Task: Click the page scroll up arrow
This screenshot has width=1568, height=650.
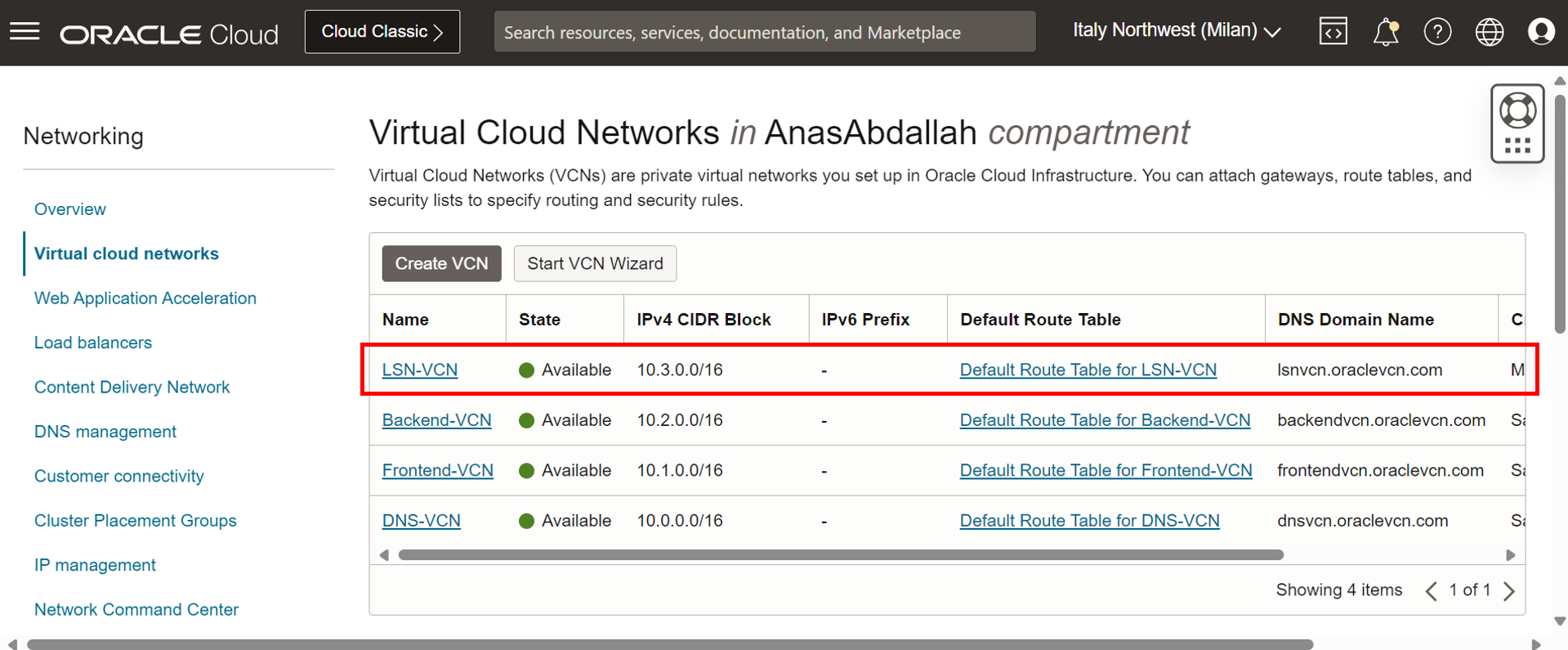Action: (x=1560, y=81)
